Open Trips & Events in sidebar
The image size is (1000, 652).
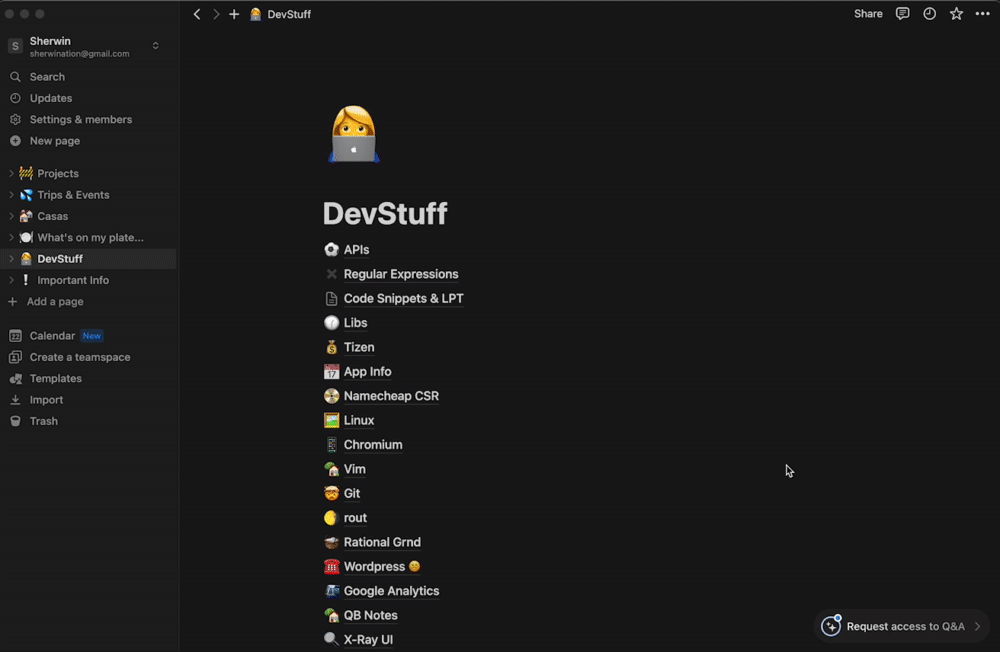[73, 195]
